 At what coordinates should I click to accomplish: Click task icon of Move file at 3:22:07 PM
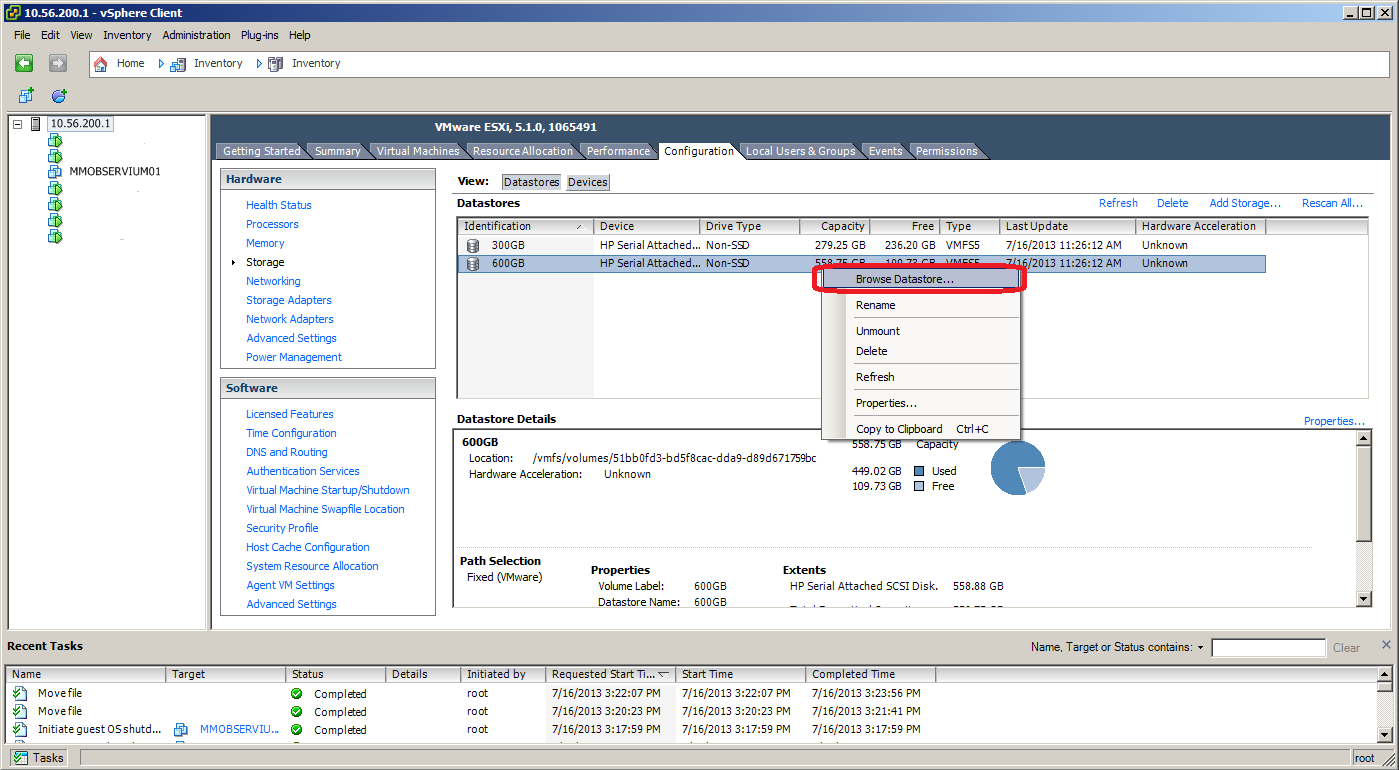click(x=19, y=693)
